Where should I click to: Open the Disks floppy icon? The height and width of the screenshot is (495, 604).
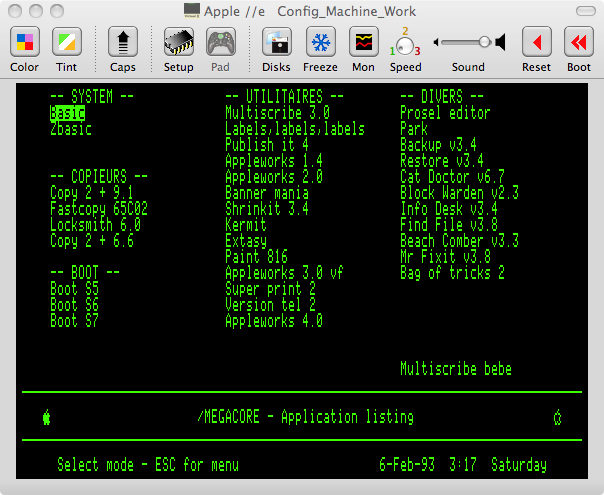click(x=277, y=42)
